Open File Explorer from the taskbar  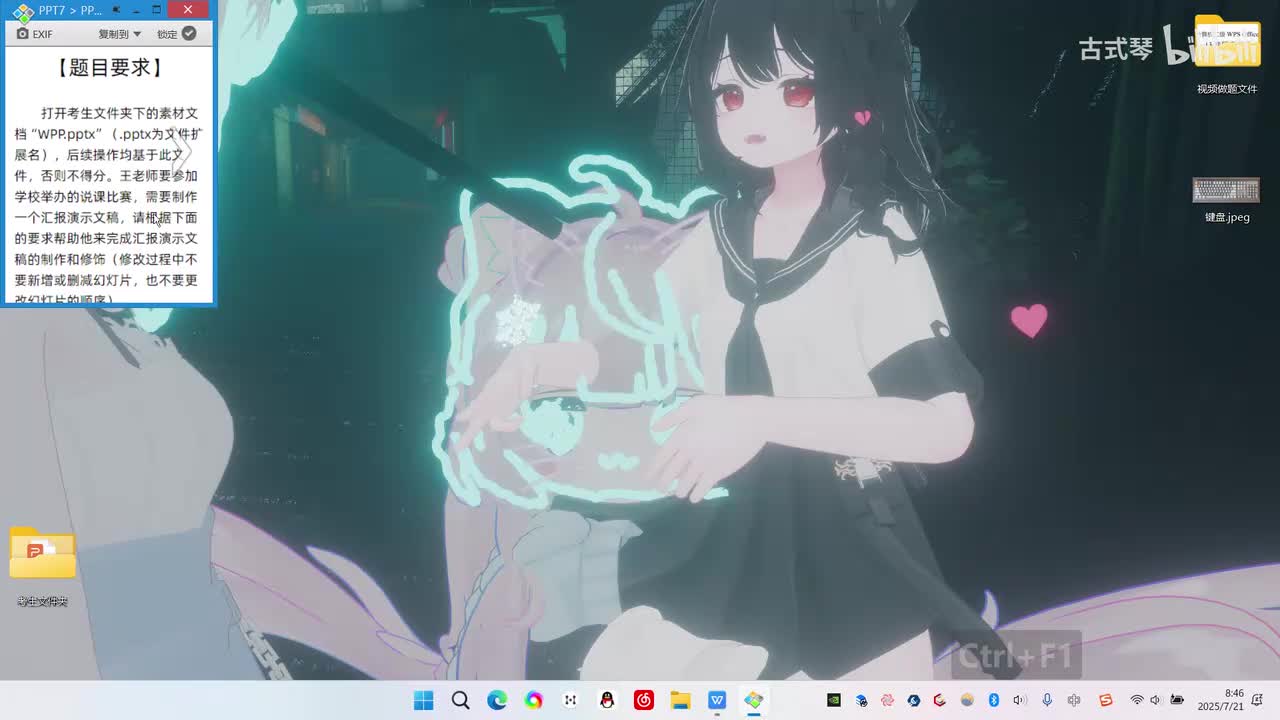pyautogui.click(x=680, y=700)
